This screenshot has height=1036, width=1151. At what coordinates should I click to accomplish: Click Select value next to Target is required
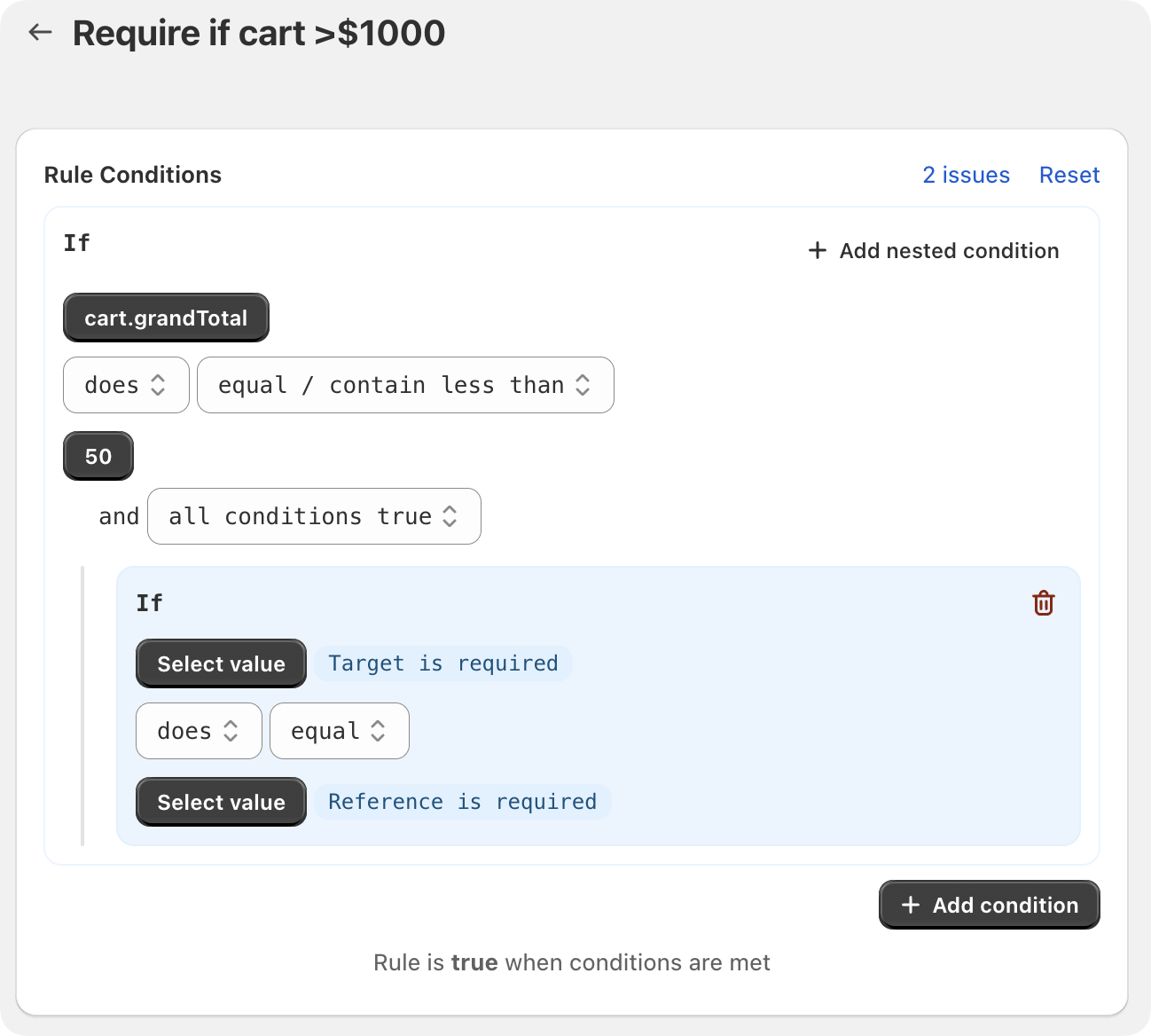pyautogui.click(x=220, y=663)
